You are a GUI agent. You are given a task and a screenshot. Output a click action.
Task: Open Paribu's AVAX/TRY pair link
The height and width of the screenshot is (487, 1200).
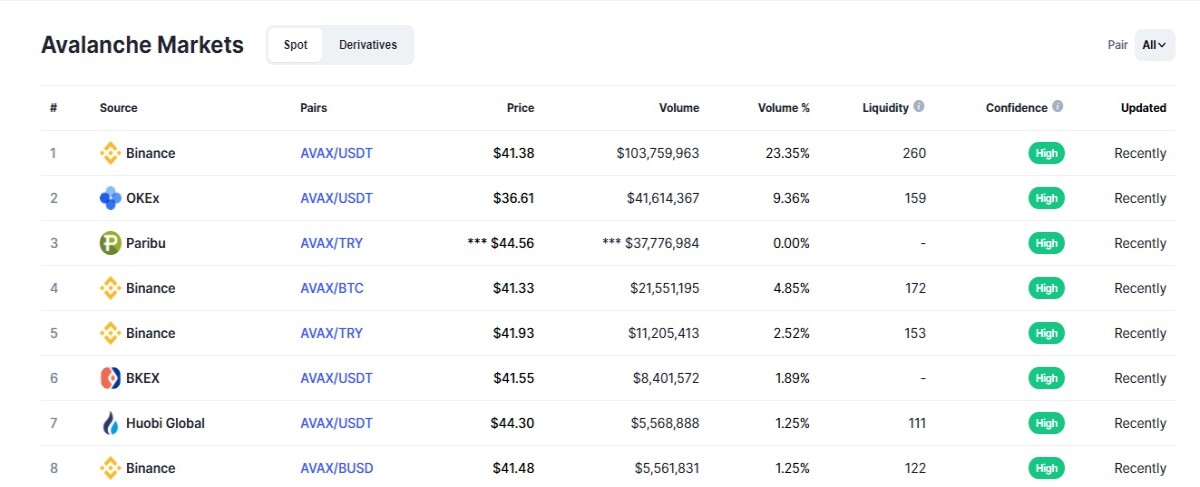pos(331,243)
